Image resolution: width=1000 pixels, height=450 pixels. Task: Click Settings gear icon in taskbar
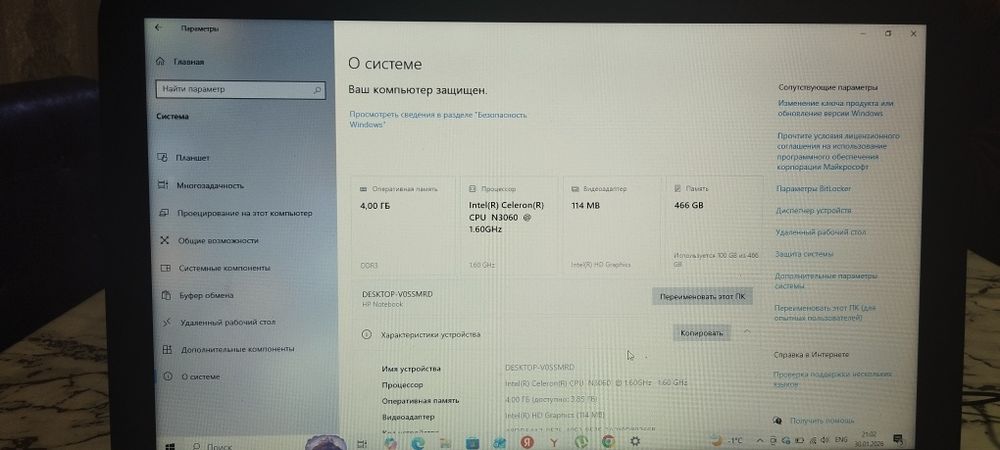tap(635, 441)
